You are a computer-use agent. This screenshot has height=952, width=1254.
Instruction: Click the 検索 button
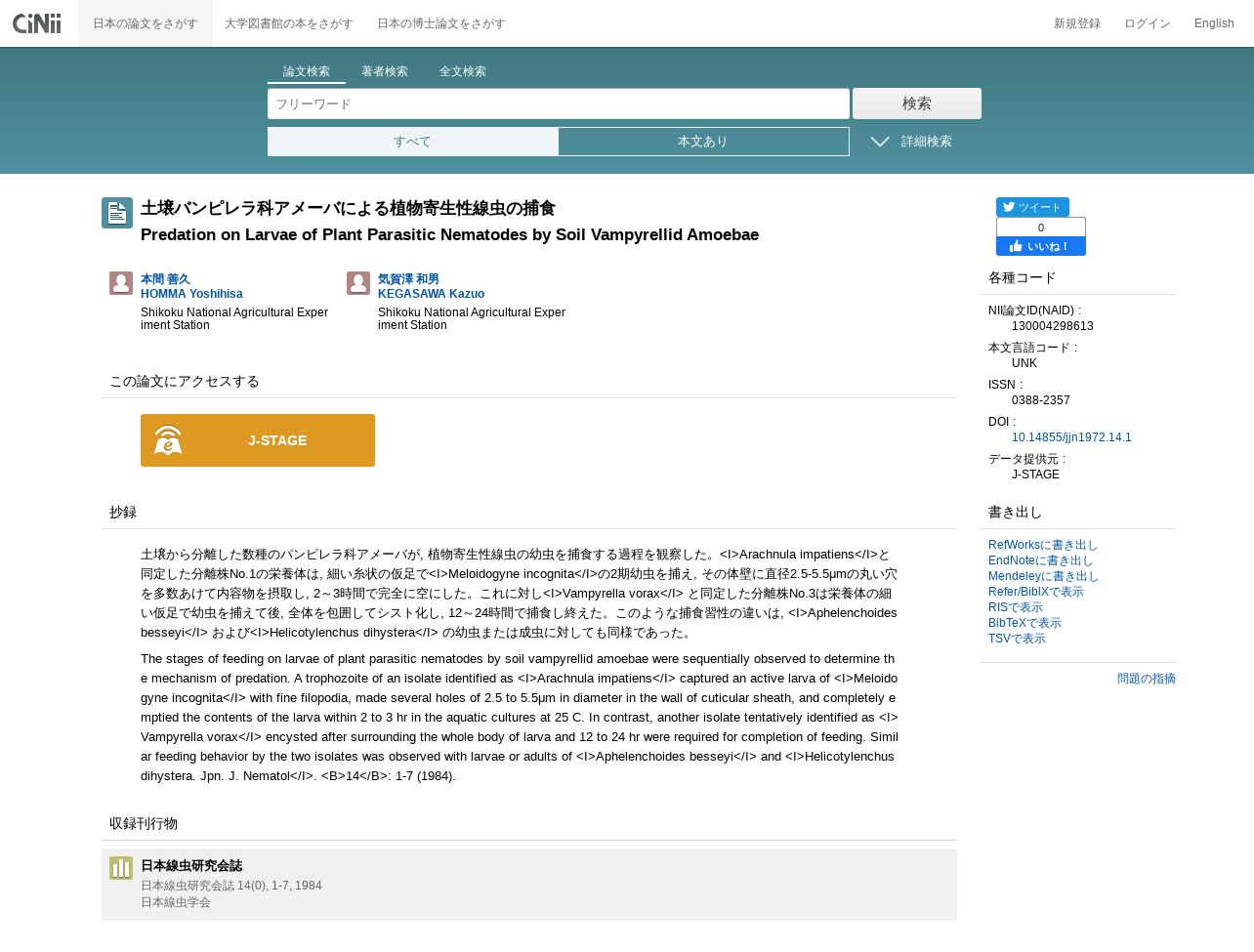tap(917, 103)
